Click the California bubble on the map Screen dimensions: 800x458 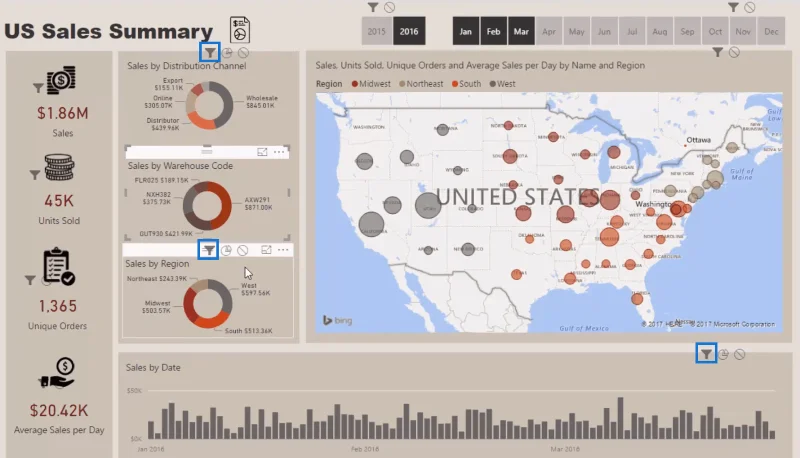(x=371, y=224)
